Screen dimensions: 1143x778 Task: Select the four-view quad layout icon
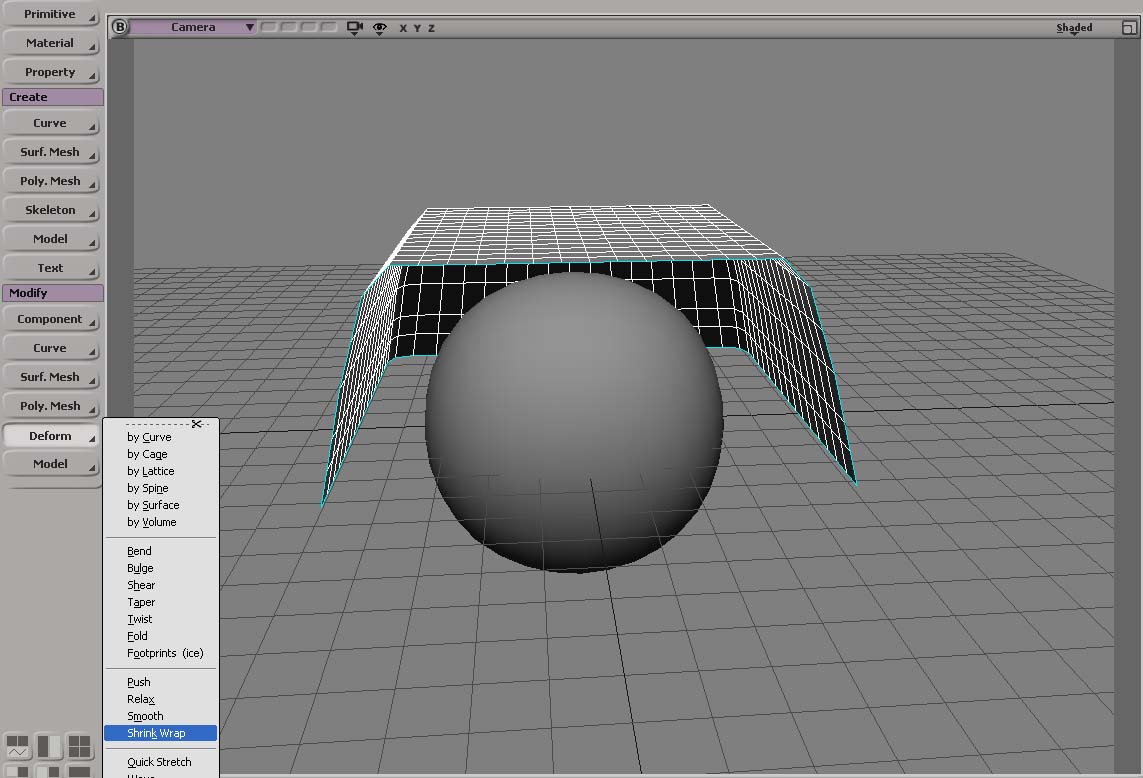click(x=79, y=746)
